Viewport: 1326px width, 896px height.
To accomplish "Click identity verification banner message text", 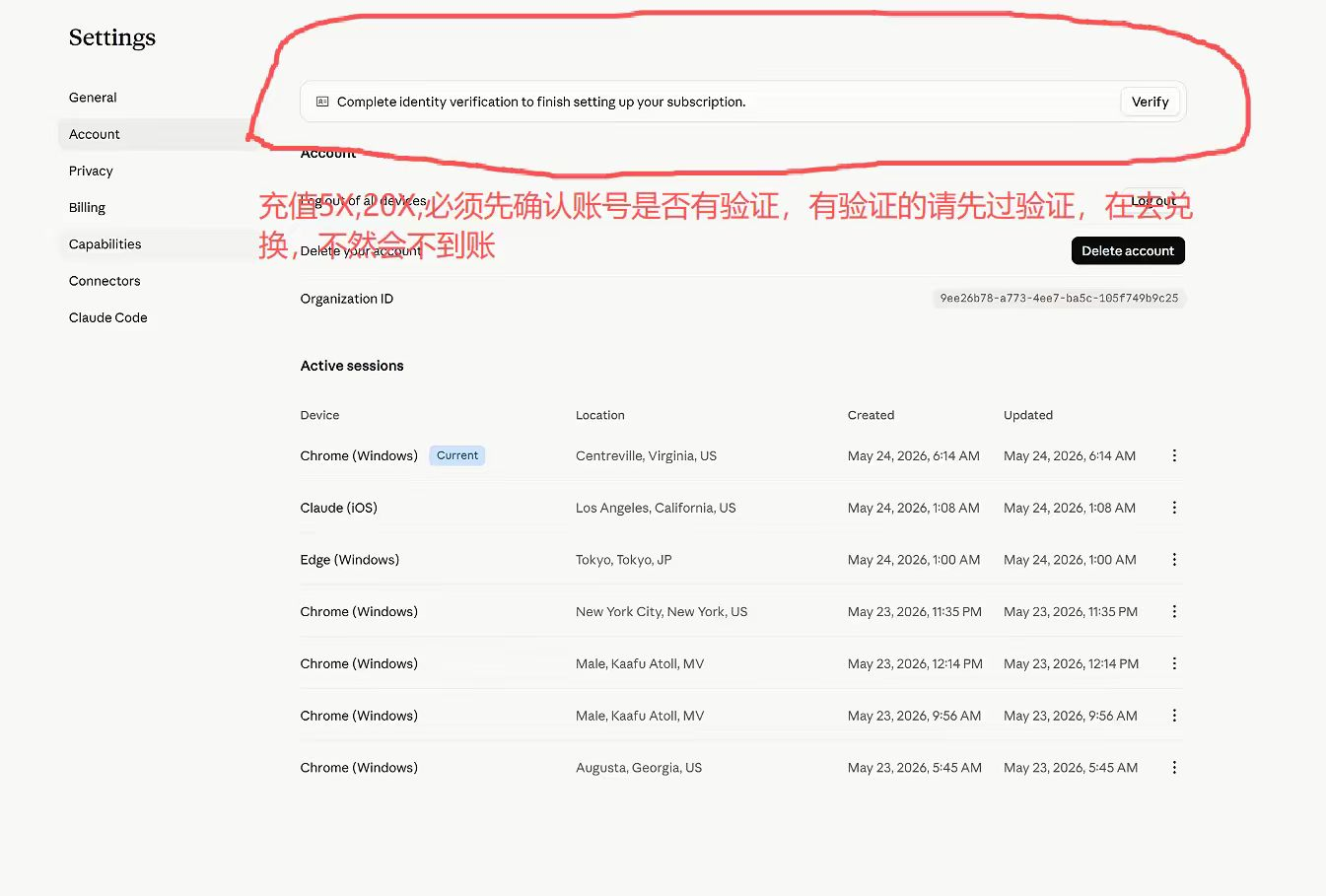I will pos(541,102).
